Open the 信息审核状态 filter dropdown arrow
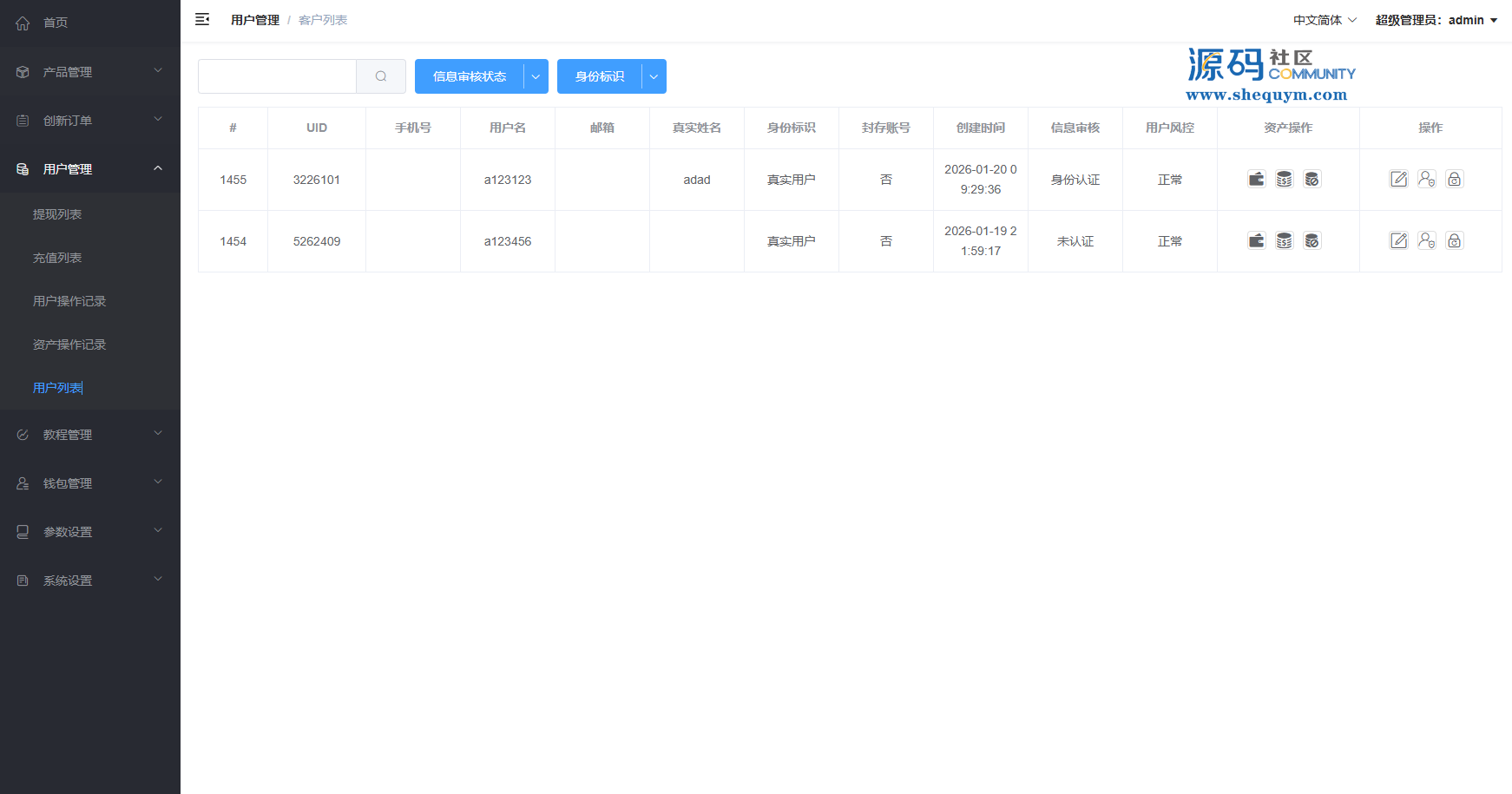Image resolution: width=1512 pixels, height=794 pixels. coord(536,76)
